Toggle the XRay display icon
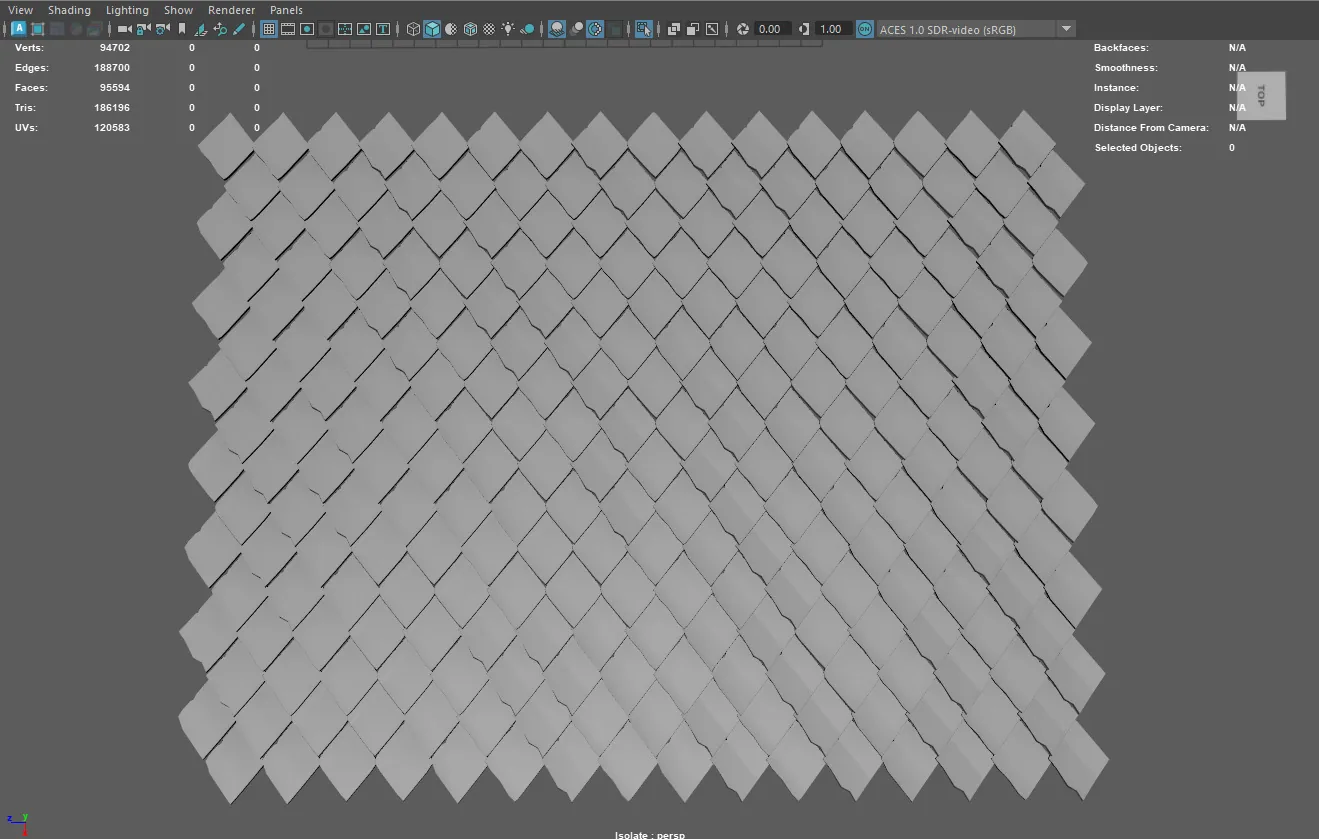 tap(674, 29)
